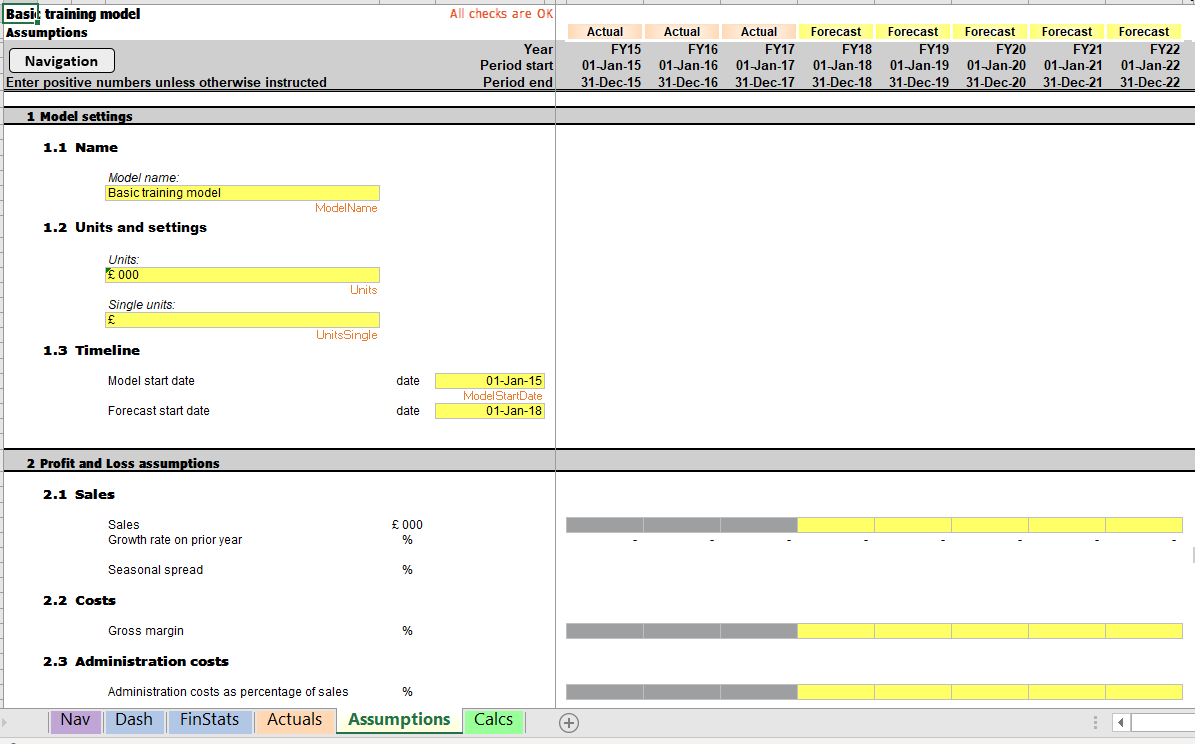Click the Model start date cell
Viewport: 1195px width, 744px height.
click(x=489, y=380)
